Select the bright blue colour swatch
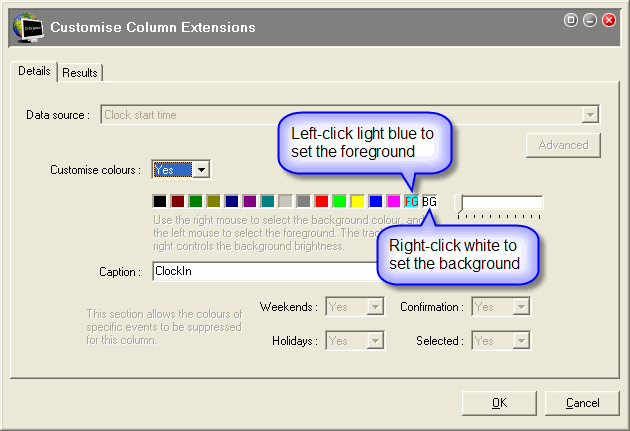630x431 pixels. click(x=376, y=201)
